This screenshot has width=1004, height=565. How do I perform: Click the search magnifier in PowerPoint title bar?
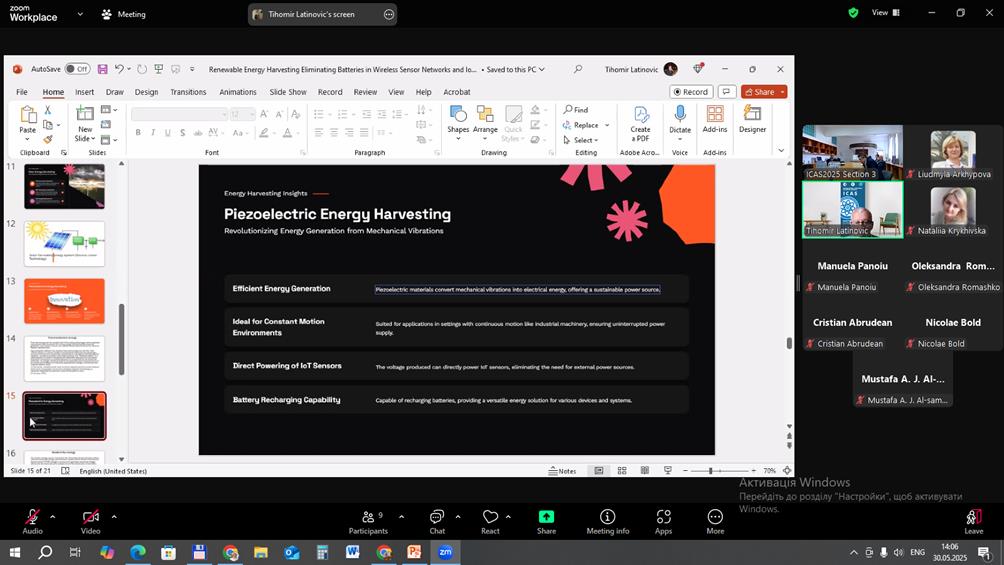click(x=578, y=69)
